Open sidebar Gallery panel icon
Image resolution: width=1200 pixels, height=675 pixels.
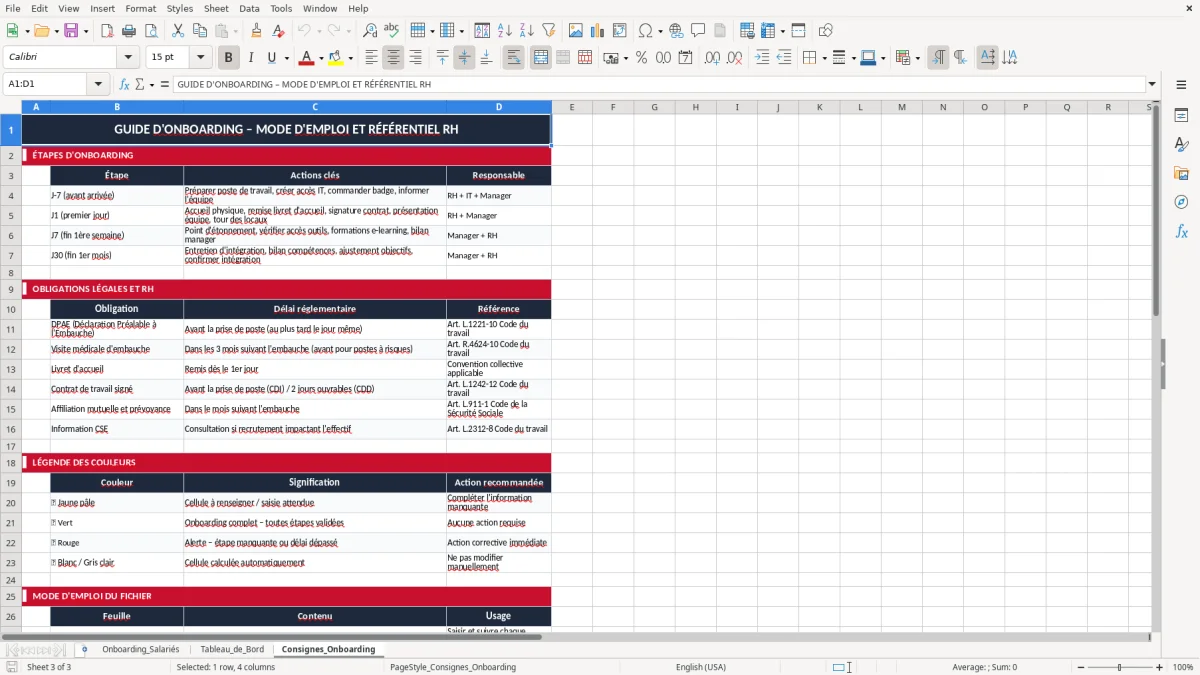coord(1181,174)
